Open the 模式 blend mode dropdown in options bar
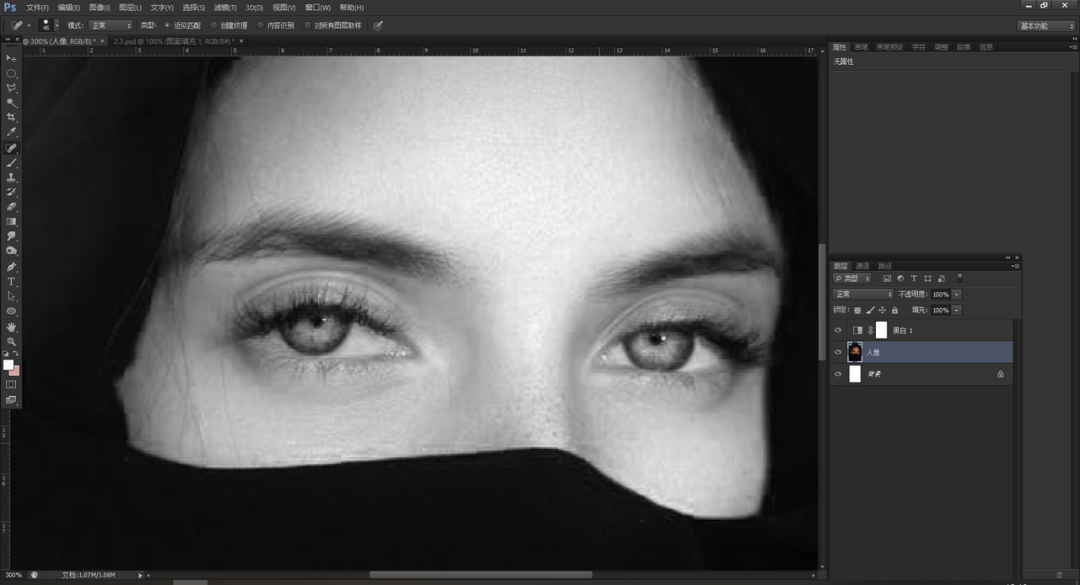 110,25
